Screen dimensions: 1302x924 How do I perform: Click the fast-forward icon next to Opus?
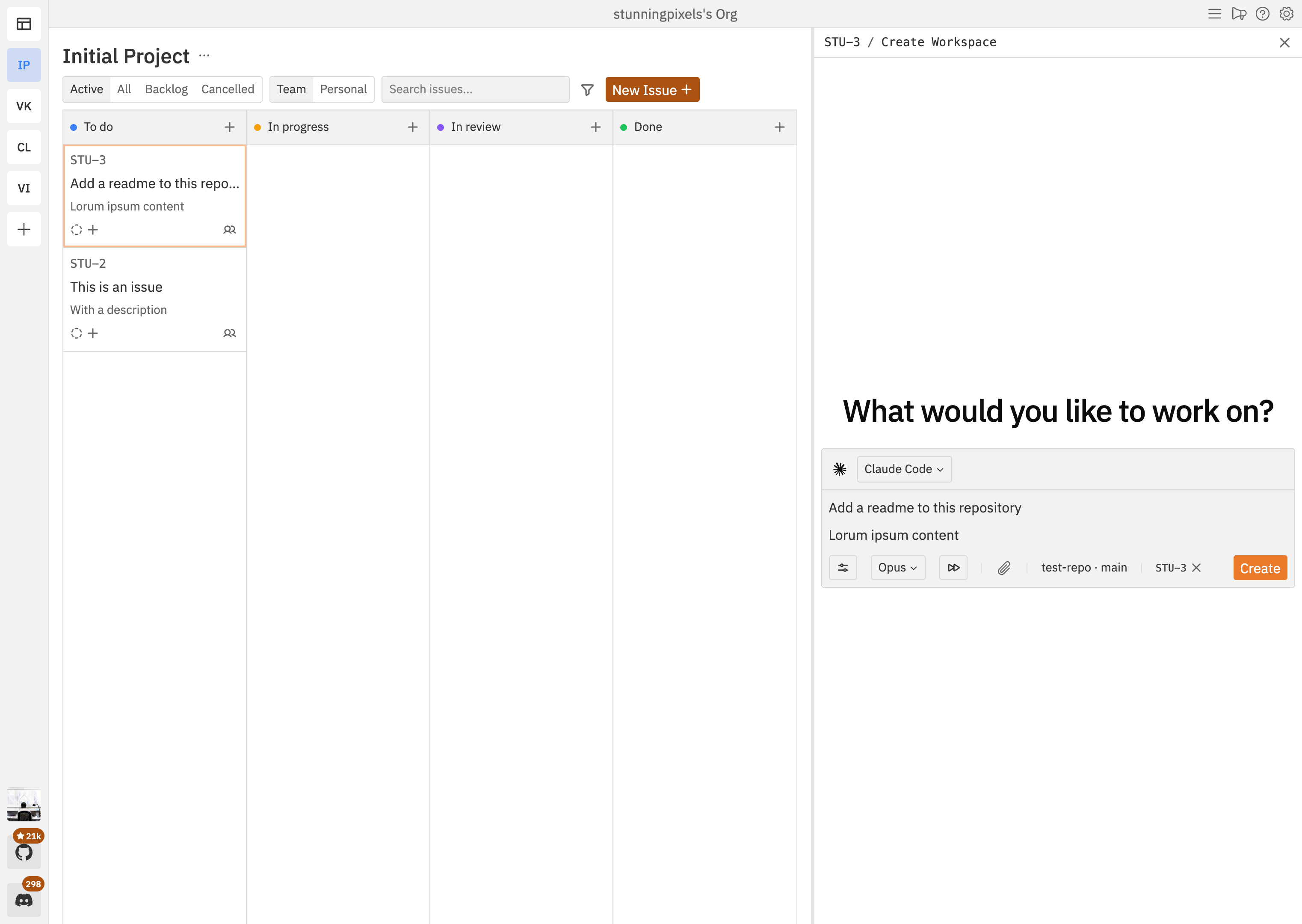coord(953,567)
